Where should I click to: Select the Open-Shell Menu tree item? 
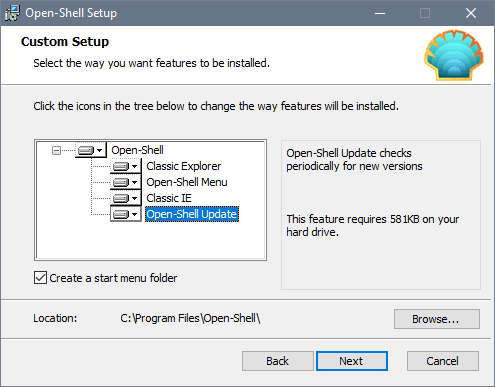187,182
